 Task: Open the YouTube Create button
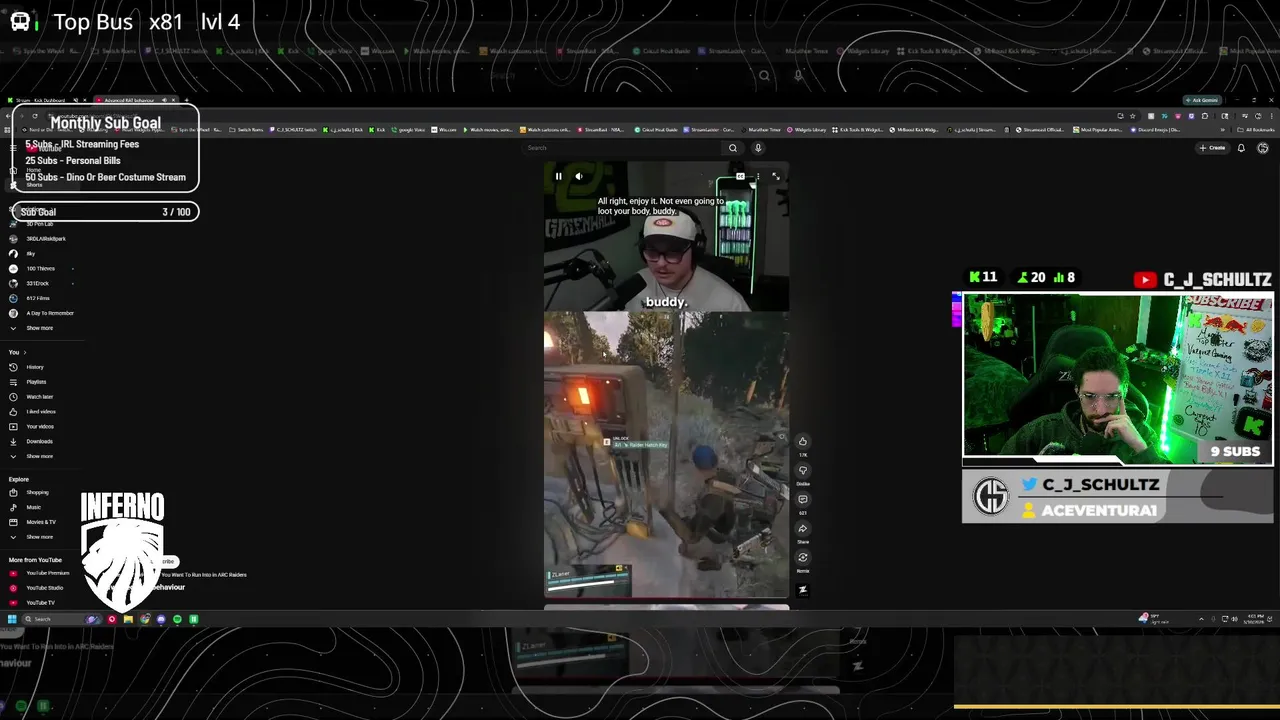(x=1212, y=148)
